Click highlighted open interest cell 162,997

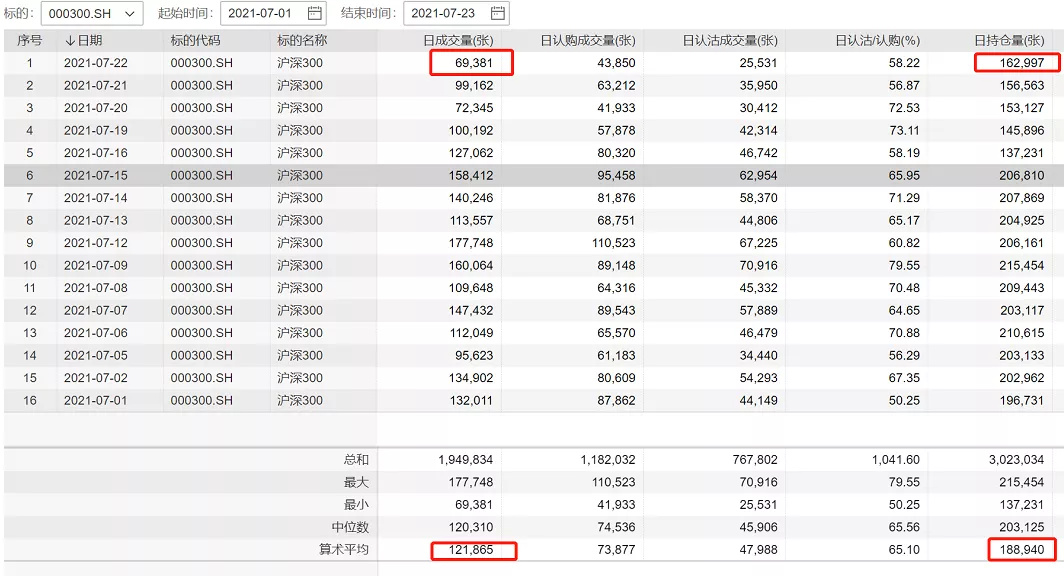click(x=1017, y=62)
